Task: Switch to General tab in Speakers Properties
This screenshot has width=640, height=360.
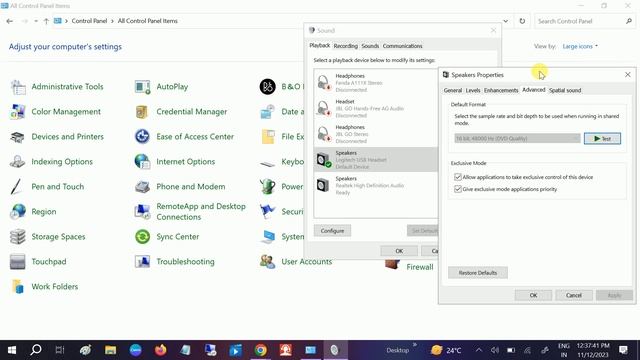Action: coord(453,90)
